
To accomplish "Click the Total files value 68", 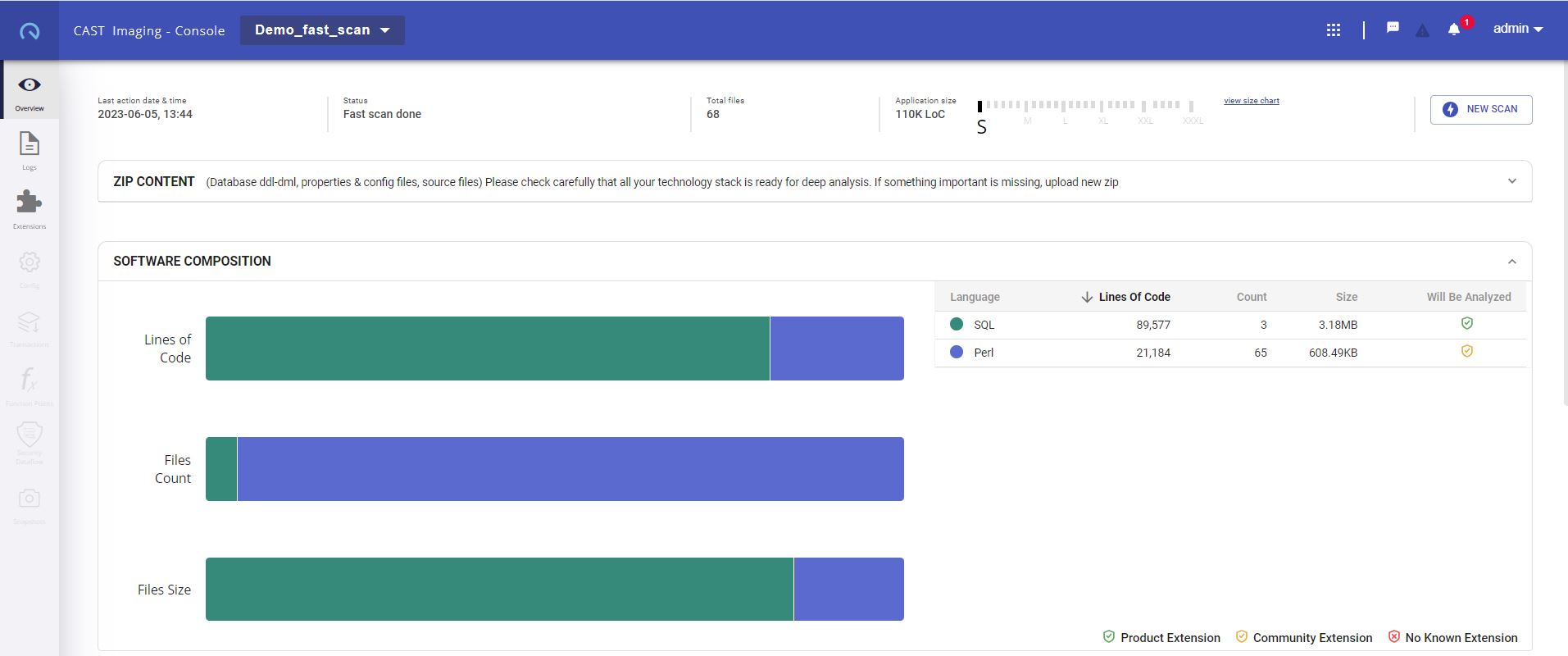I will click(713, 114).
